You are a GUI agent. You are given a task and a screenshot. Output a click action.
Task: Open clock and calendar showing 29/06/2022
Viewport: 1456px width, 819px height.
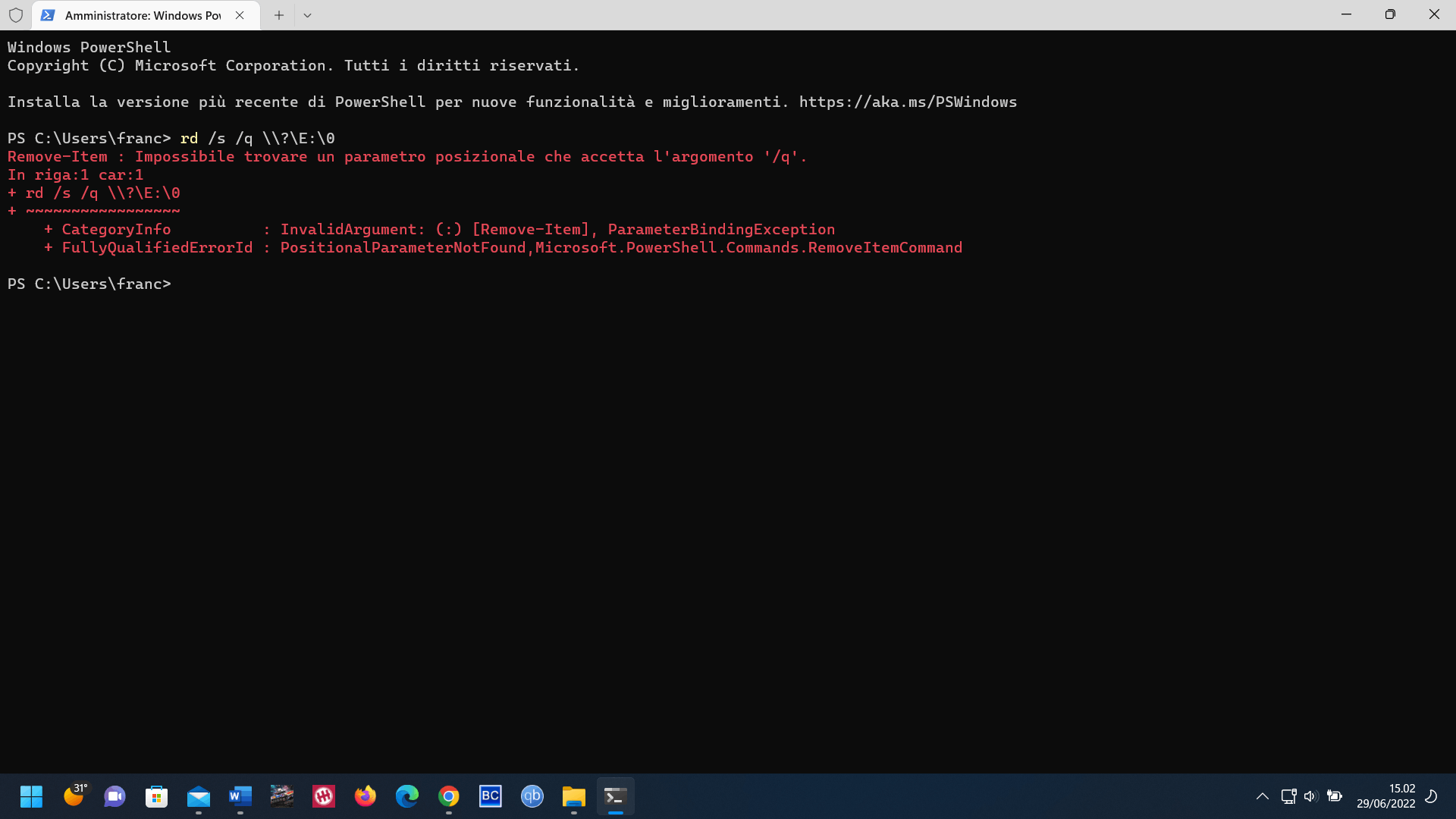[1385, 796]
